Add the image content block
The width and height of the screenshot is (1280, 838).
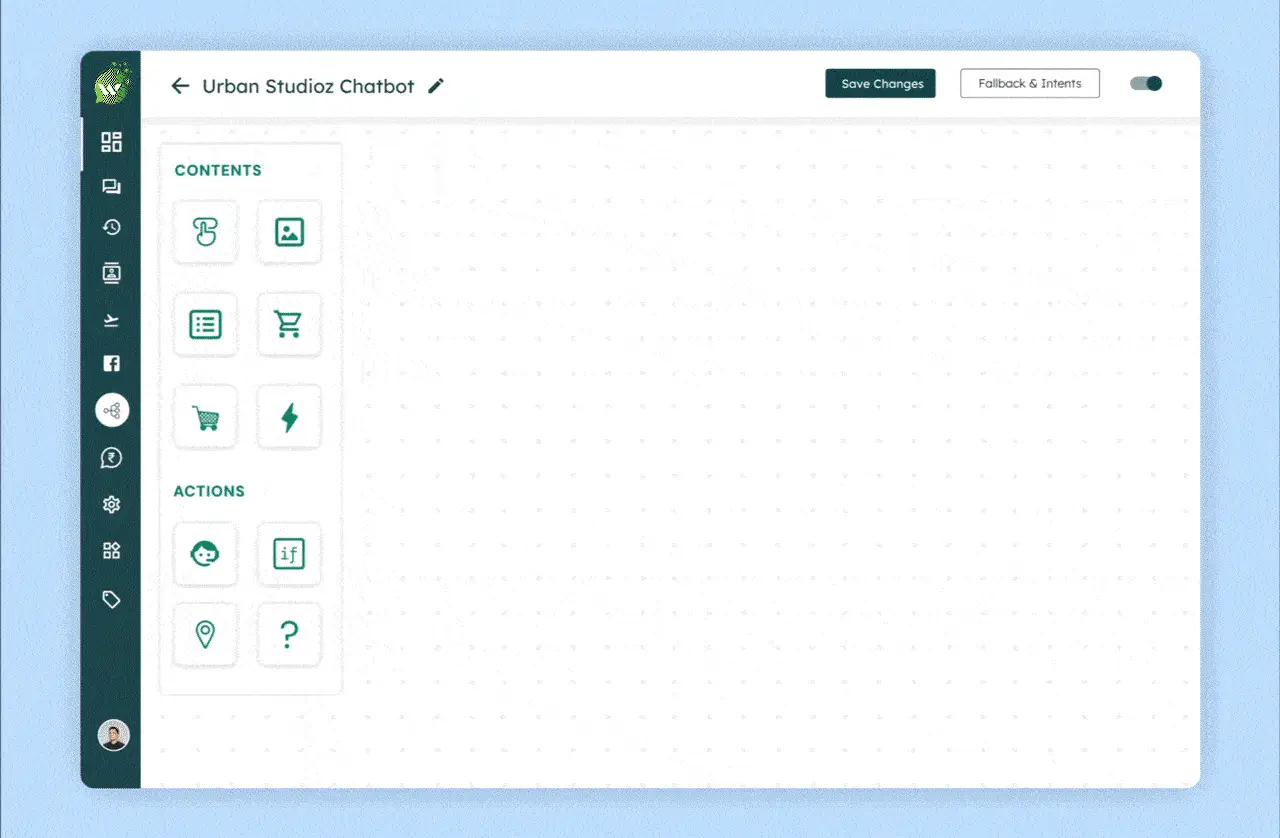[289, 233]
